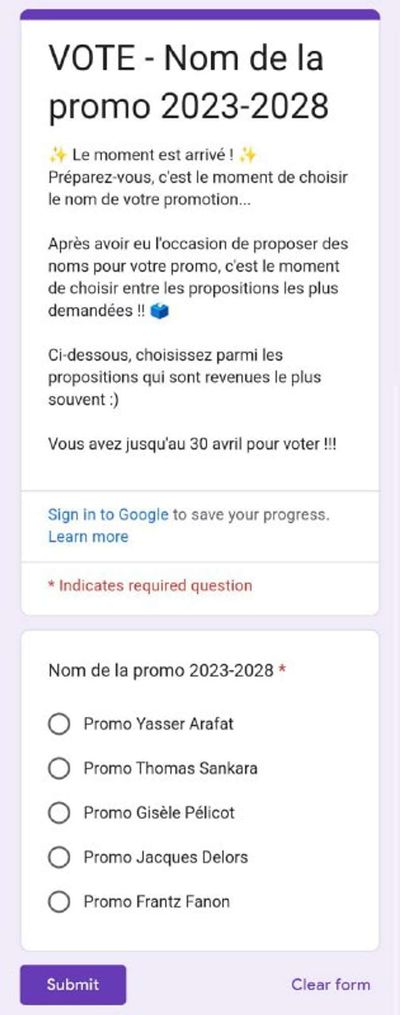
Task: Pick the Promo Gisèle Pélicot radio circle
Action: click(59, 812)
